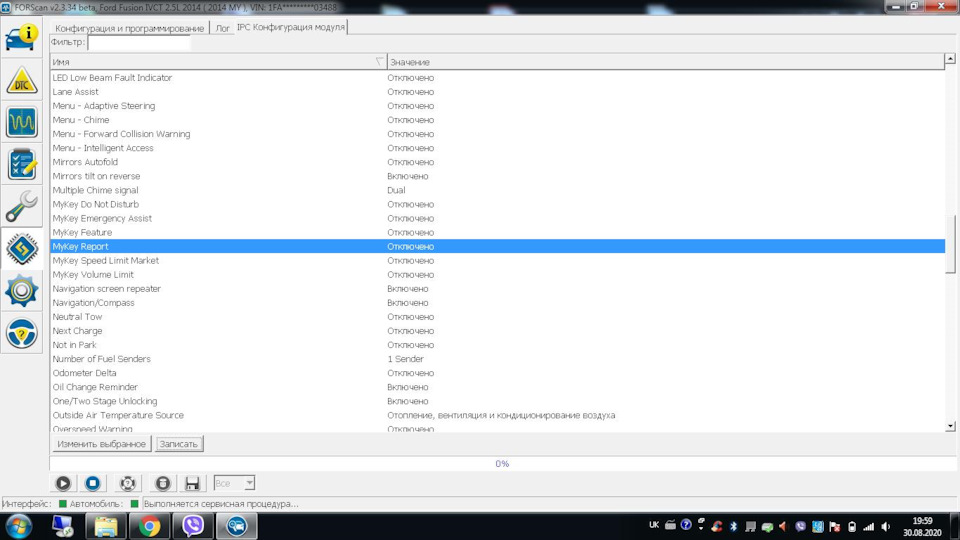Click the list scrollbar down arrow
This screenshot has height=540, width=960.
pos(950,426)
